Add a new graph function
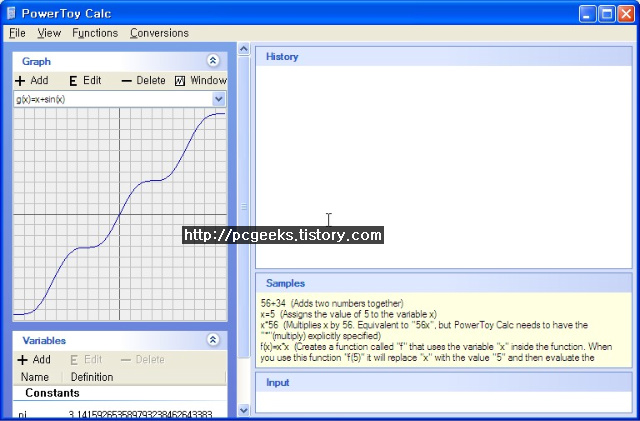Image resolution: width=640 pixels, height=421 pixels. click(32, 80)
